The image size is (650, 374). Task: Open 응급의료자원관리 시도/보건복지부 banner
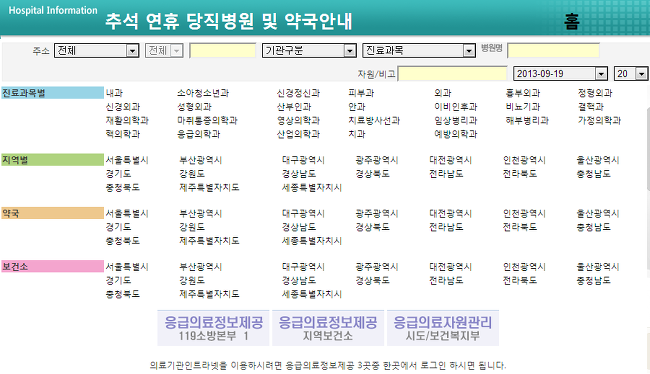pyautogui.click(x=443, y=328)
